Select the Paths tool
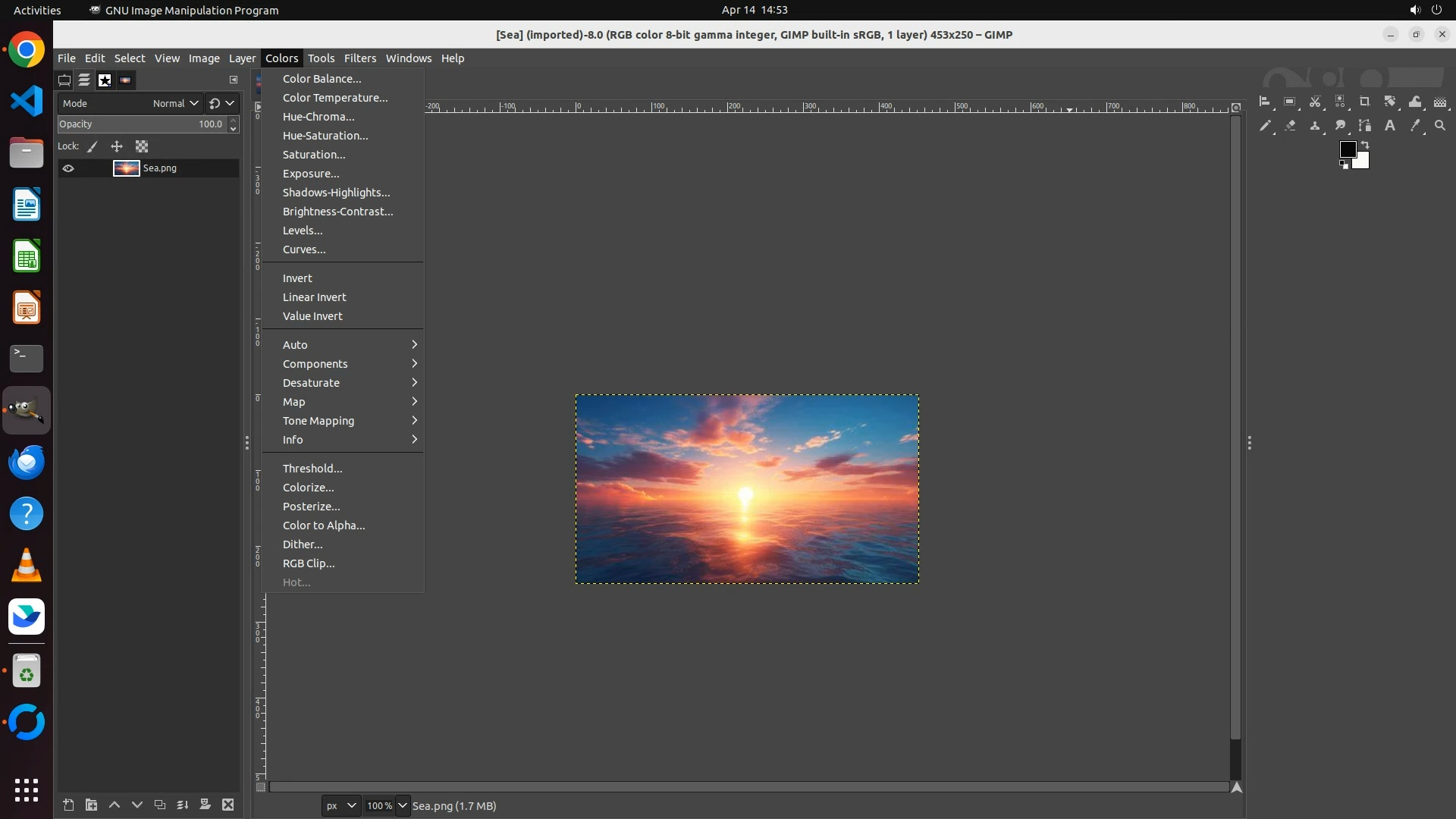 tap(1365, 126)
